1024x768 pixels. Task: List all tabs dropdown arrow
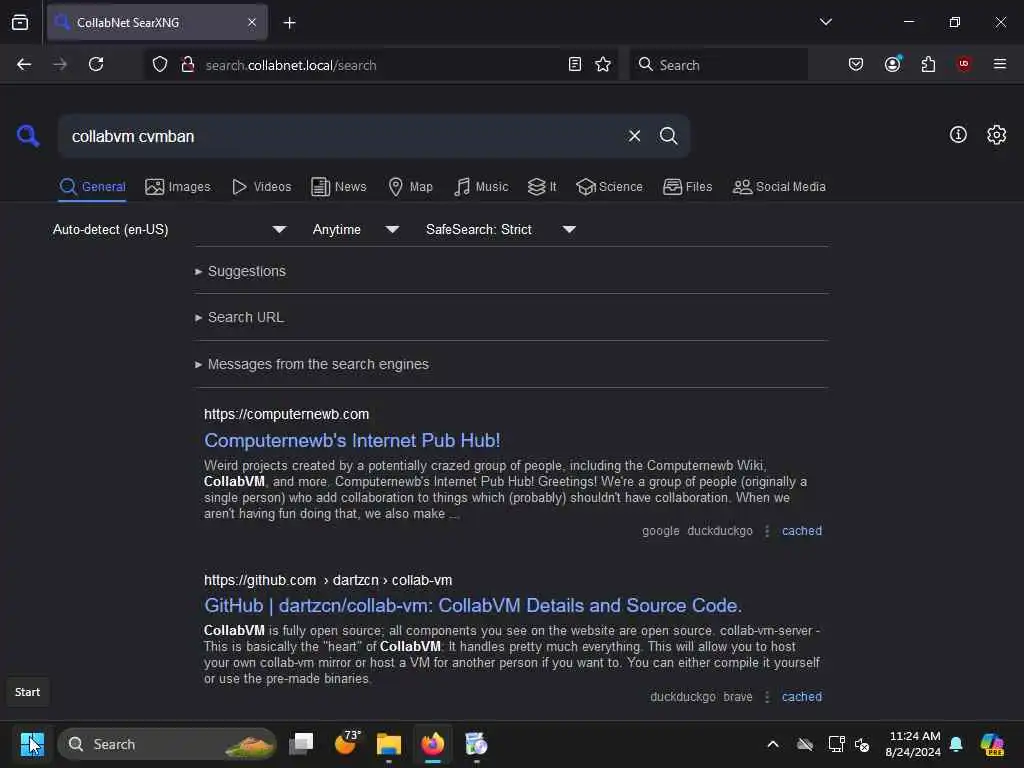pos(825,22)
